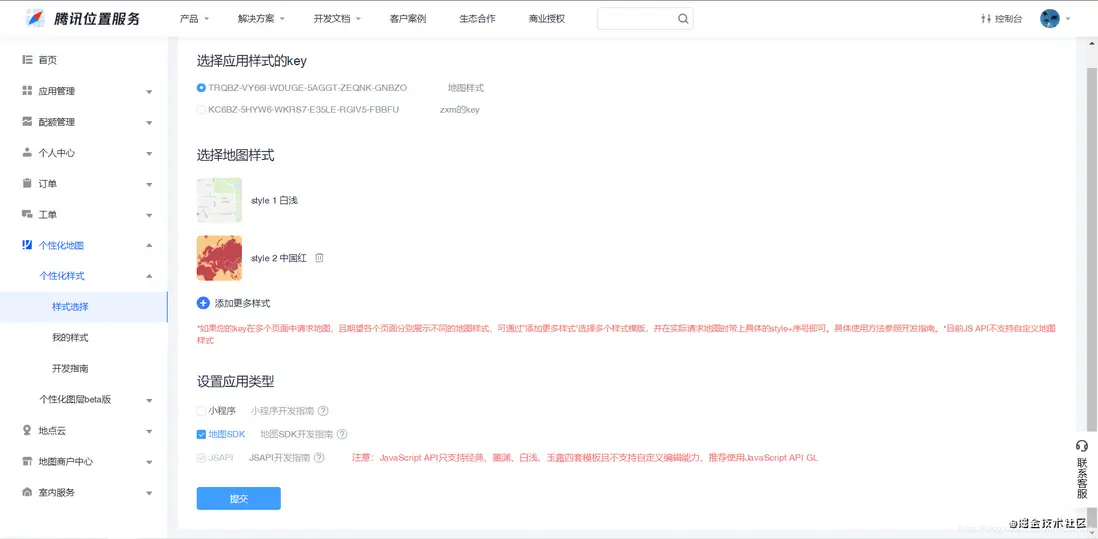The image size is (1098, 539).
Task: Click the 首页 sidebar icon
Action: 27,60
